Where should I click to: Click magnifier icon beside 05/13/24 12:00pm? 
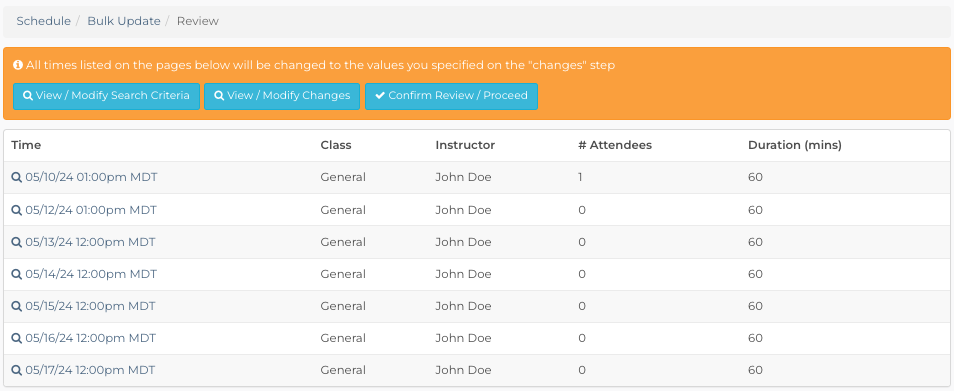point(17,242)
